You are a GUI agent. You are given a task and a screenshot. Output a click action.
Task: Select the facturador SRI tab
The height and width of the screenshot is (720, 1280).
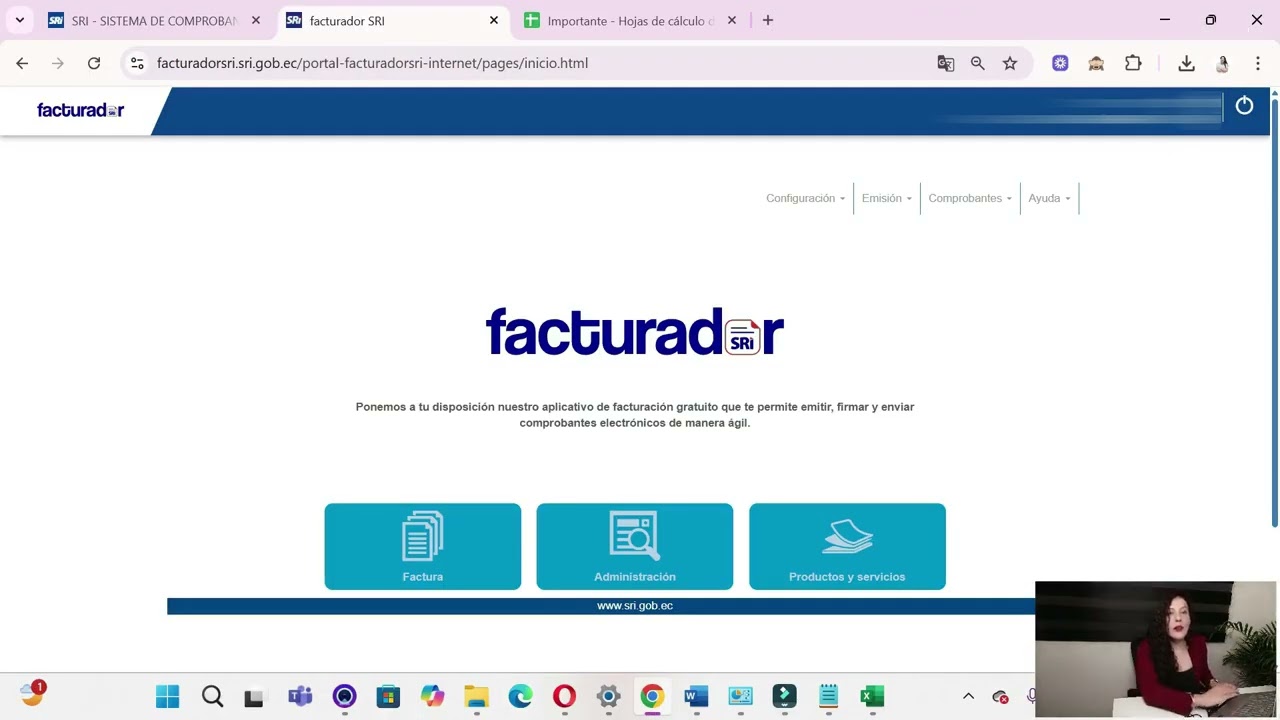pos(392,20)
